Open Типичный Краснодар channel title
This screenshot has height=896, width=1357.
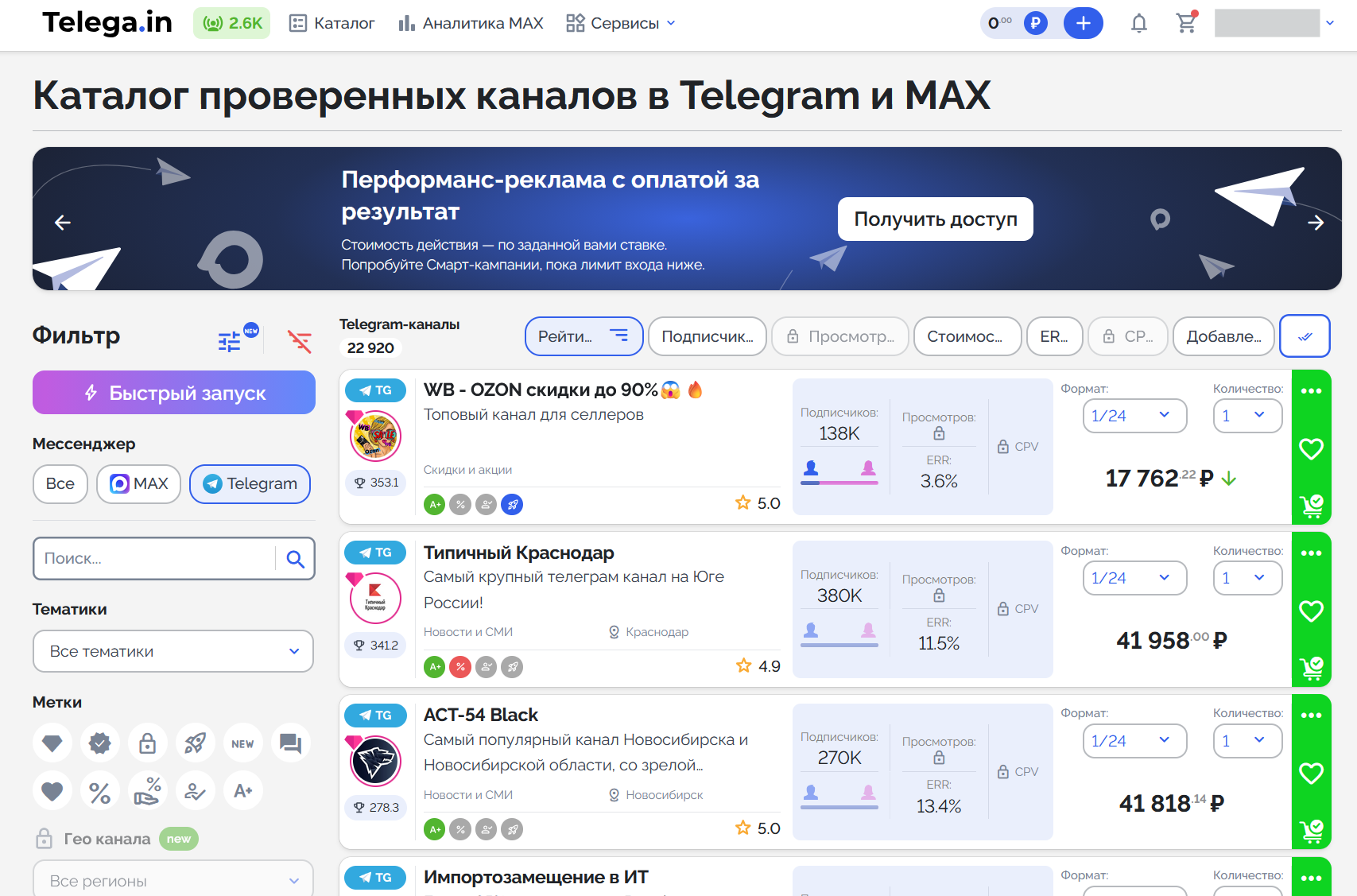coord(519,553)
